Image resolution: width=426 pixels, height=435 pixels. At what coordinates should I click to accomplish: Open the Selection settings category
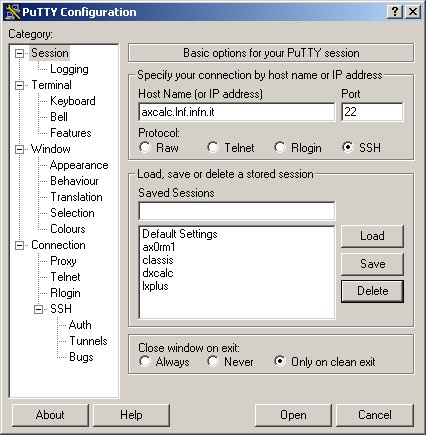click(x=72, y=213)
